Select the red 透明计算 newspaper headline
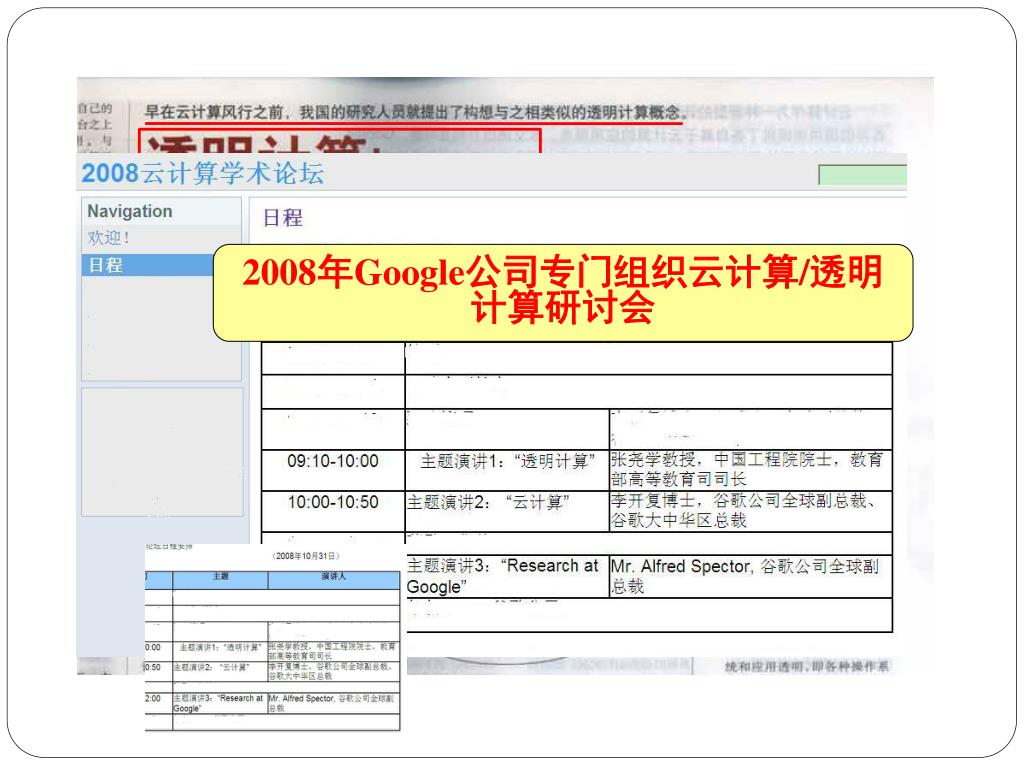1024x768 pixels. point(264,145)
